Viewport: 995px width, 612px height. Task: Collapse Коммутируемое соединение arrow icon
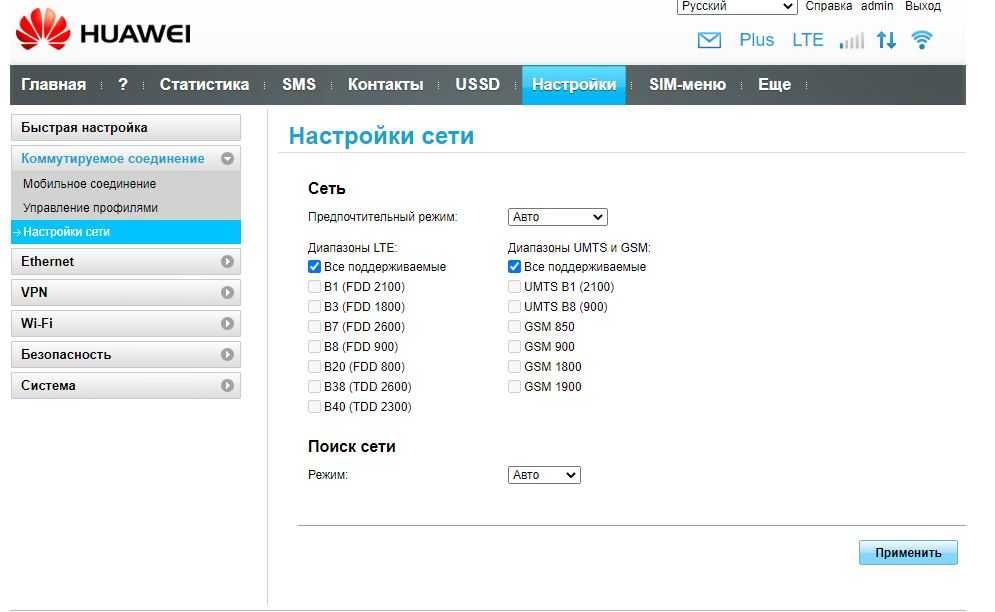coord(227,159)
